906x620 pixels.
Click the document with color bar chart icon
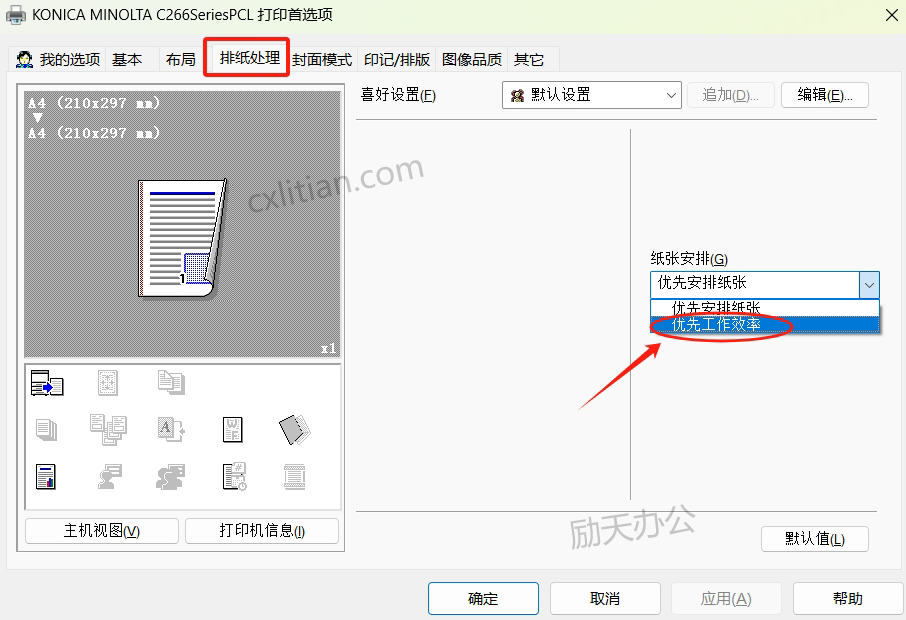pyautogui.click(x=46, y=477)
